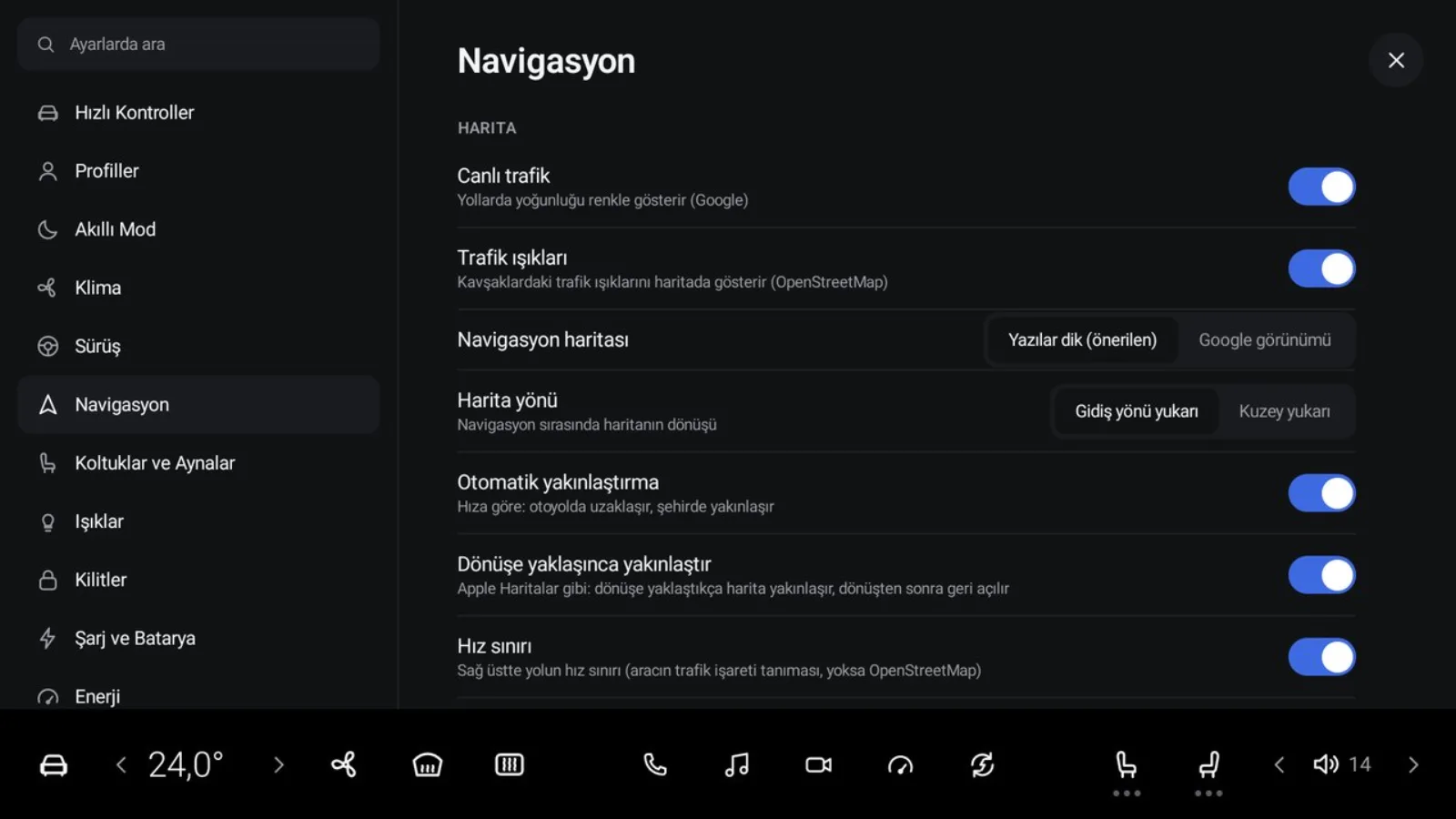
Task: Click the Ayarlarda ara search field
Action: click(198, 44)
